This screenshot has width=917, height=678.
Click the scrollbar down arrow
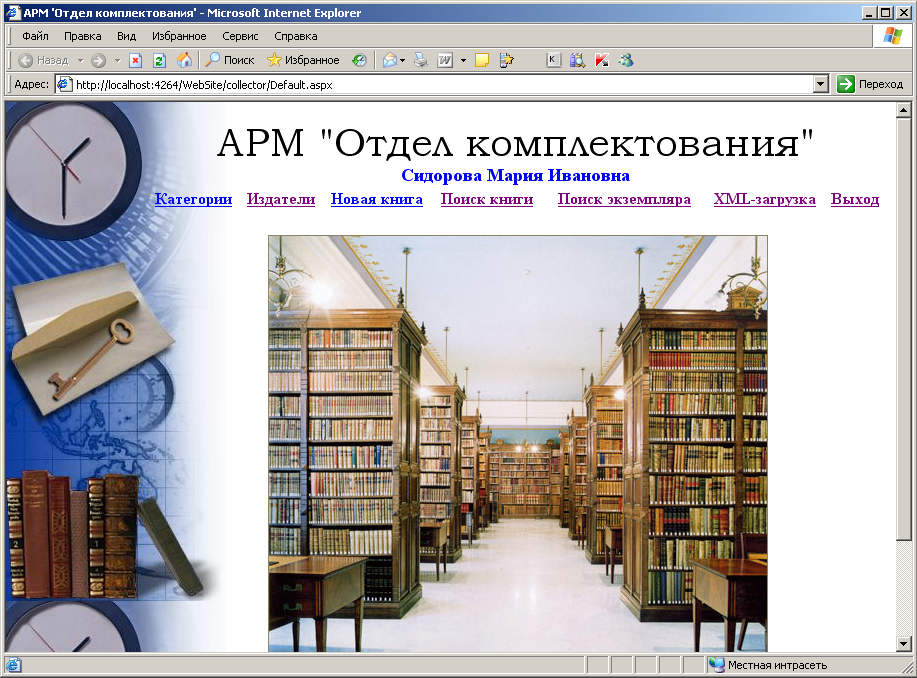tap(904, 644)
